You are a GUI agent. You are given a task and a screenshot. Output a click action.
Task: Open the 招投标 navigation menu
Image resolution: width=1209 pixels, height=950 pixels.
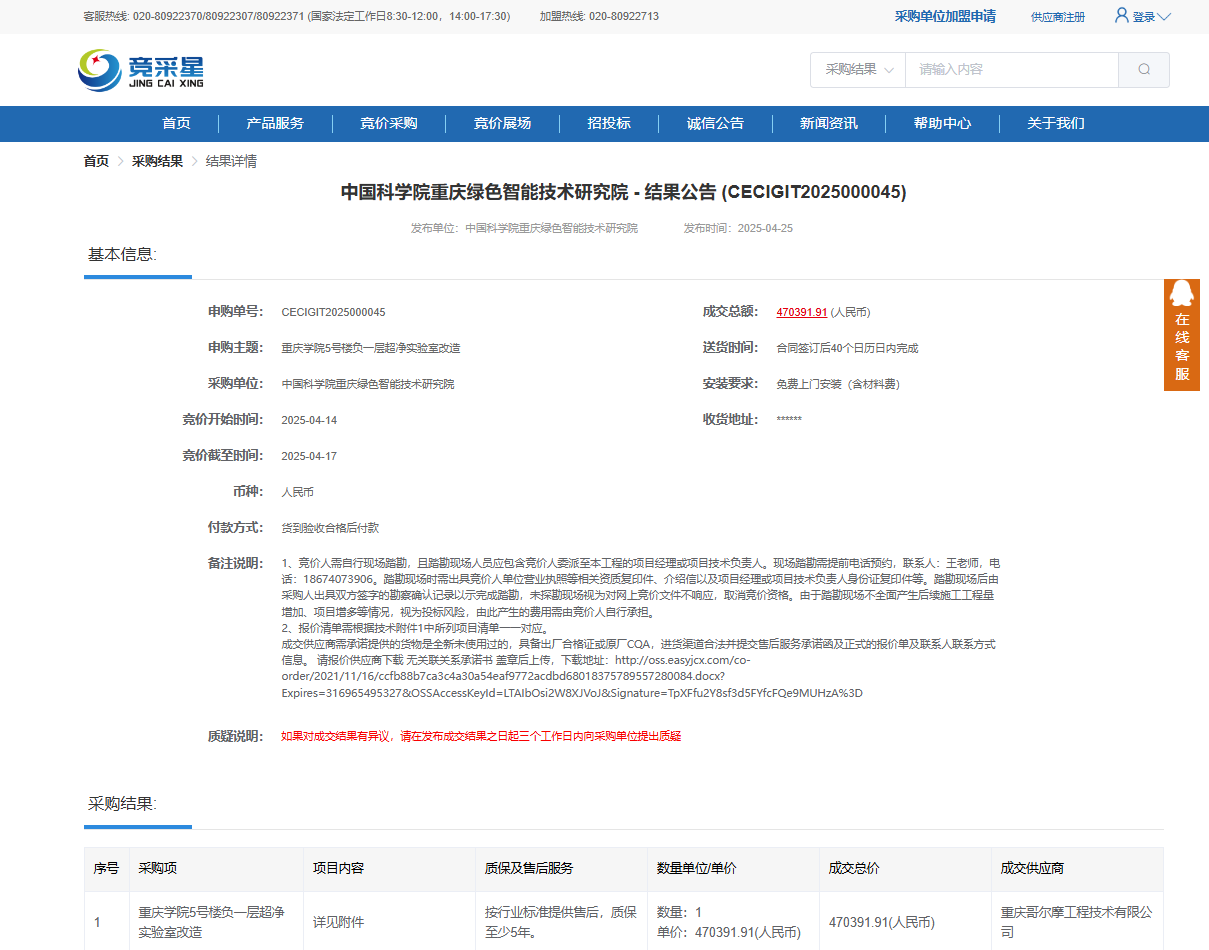click(x=609, y=123)
